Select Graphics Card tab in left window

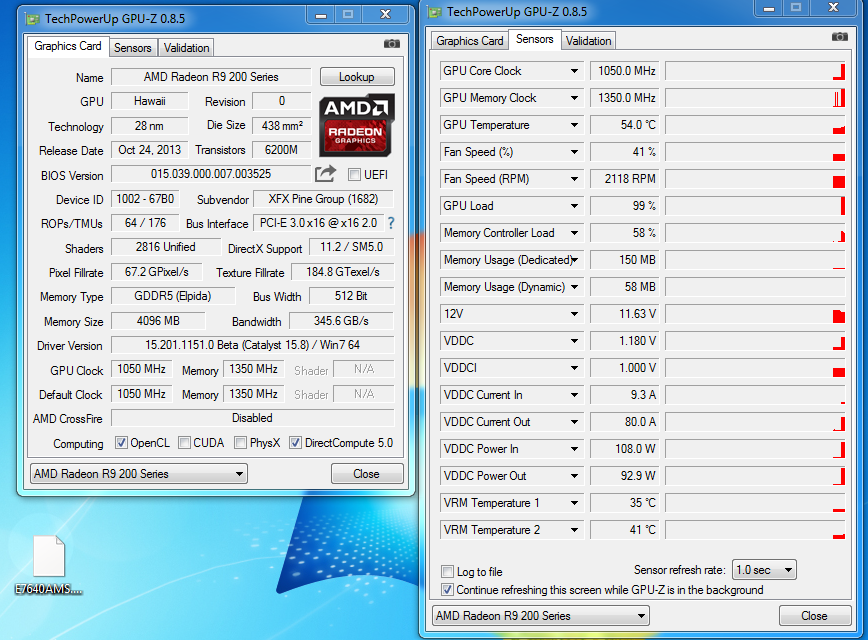[x=68, y=46]
